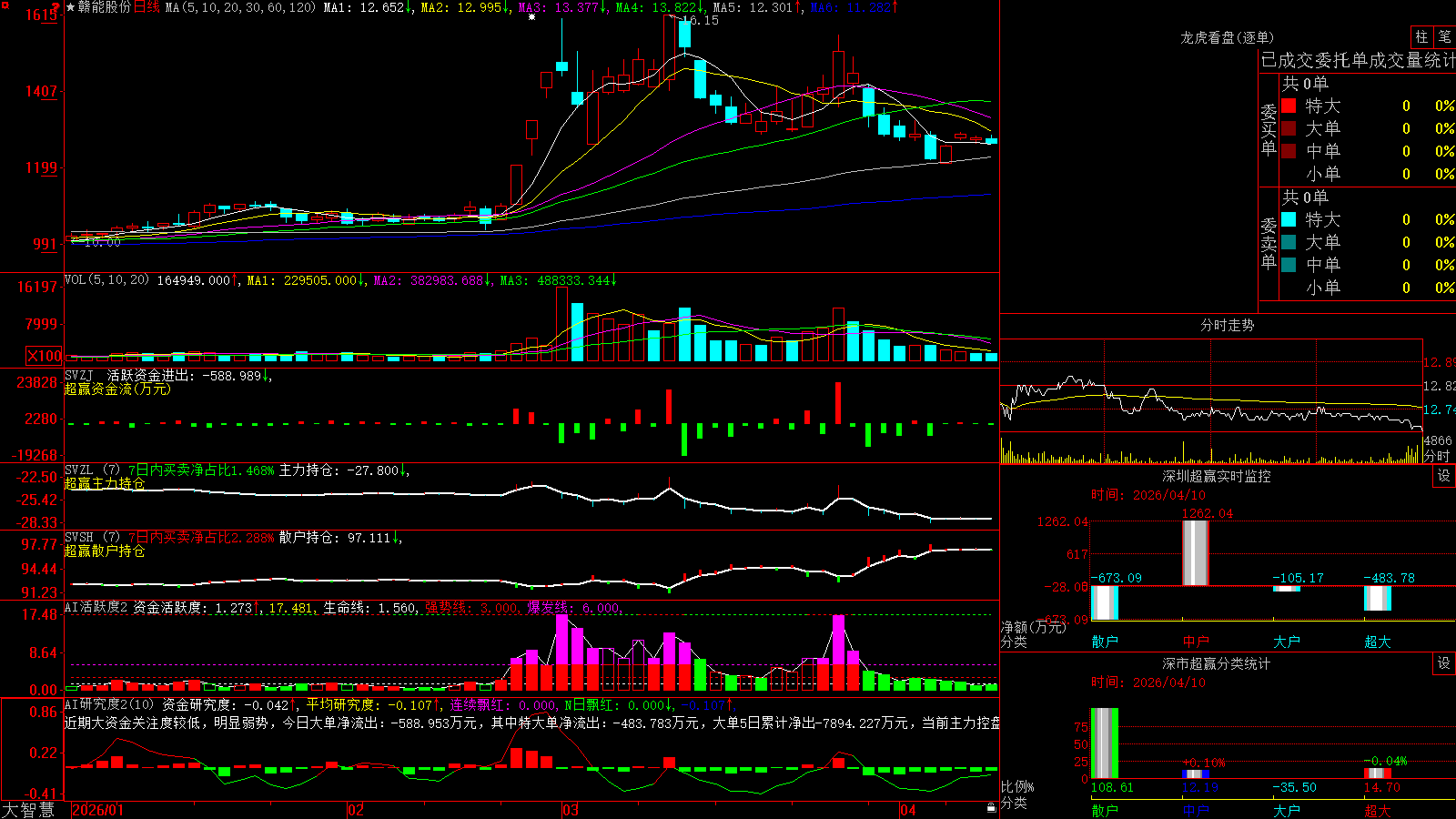Viewport: 1456px width, 819px height.
Task: Click the 散户 bar in 深圳超赢实时监控
Action: tap(1105, 602)
